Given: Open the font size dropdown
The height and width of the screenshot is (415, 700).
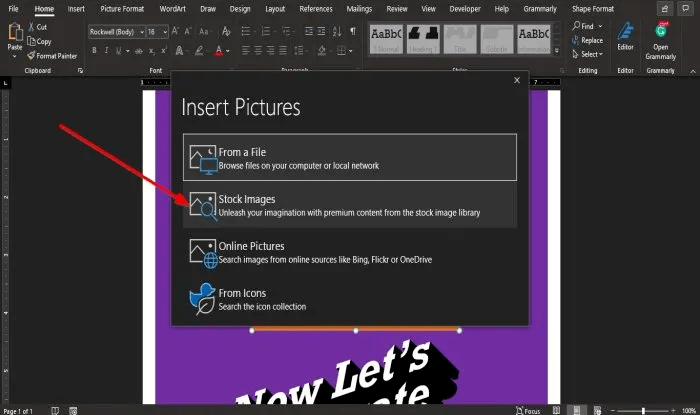Looking at the screenshot, I should [165, 32].
